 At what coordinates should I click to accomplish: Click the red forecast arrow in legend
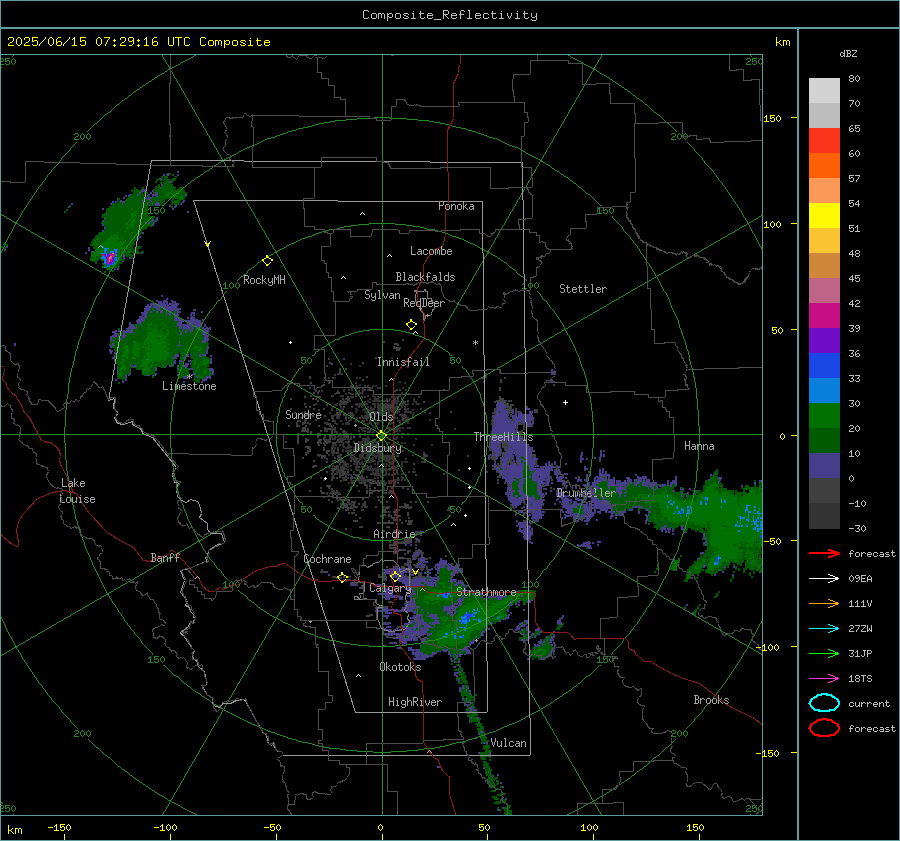tap(824, 553)
